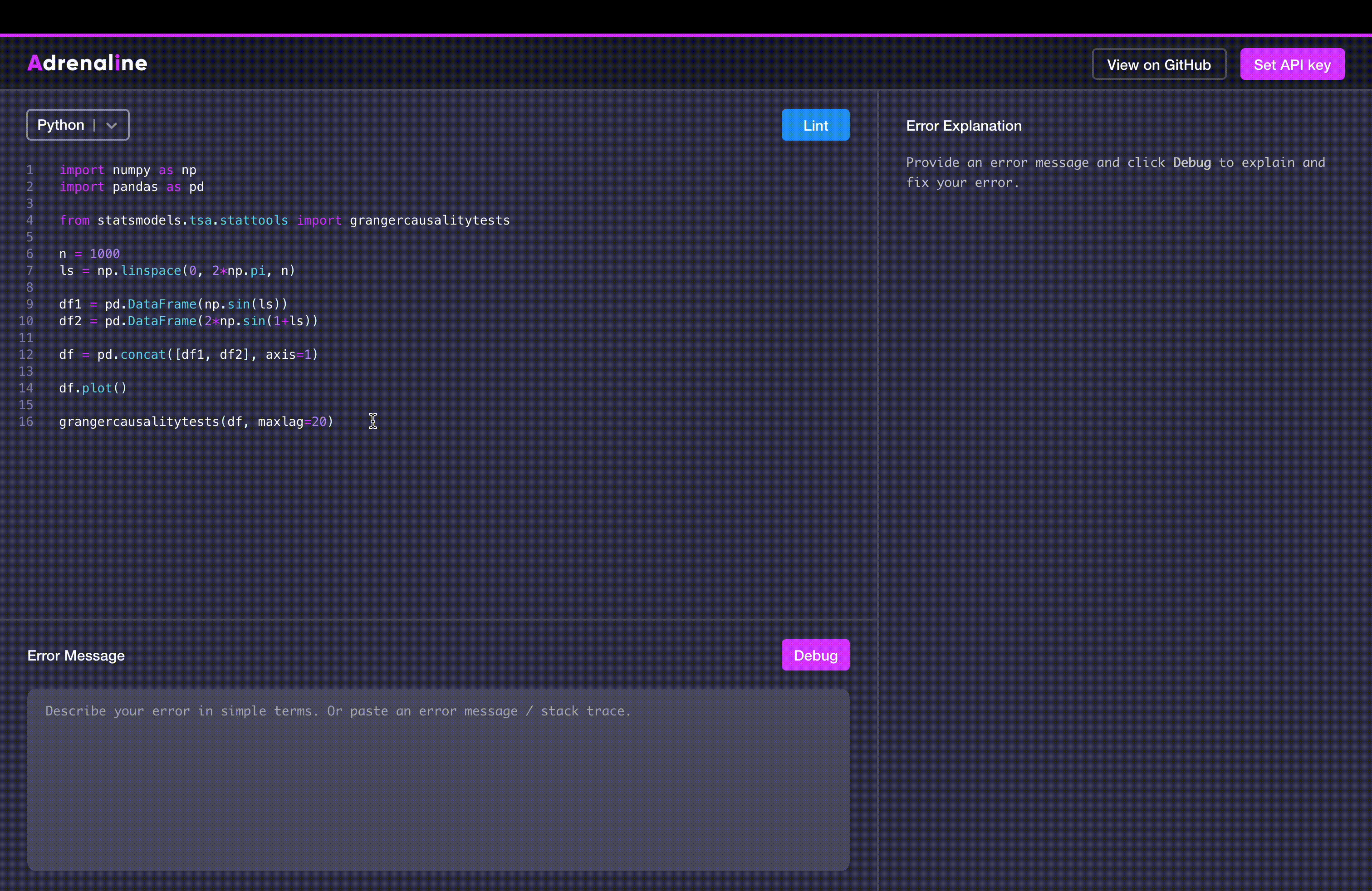Click inside the error message text area
The image size is (1372, 891).
click(x=437, y=778)
